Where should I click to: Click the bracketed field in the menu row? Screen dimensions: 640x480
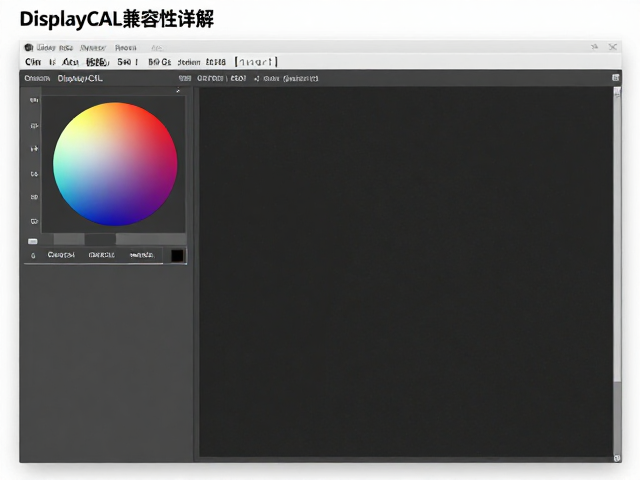click(256, 62)
